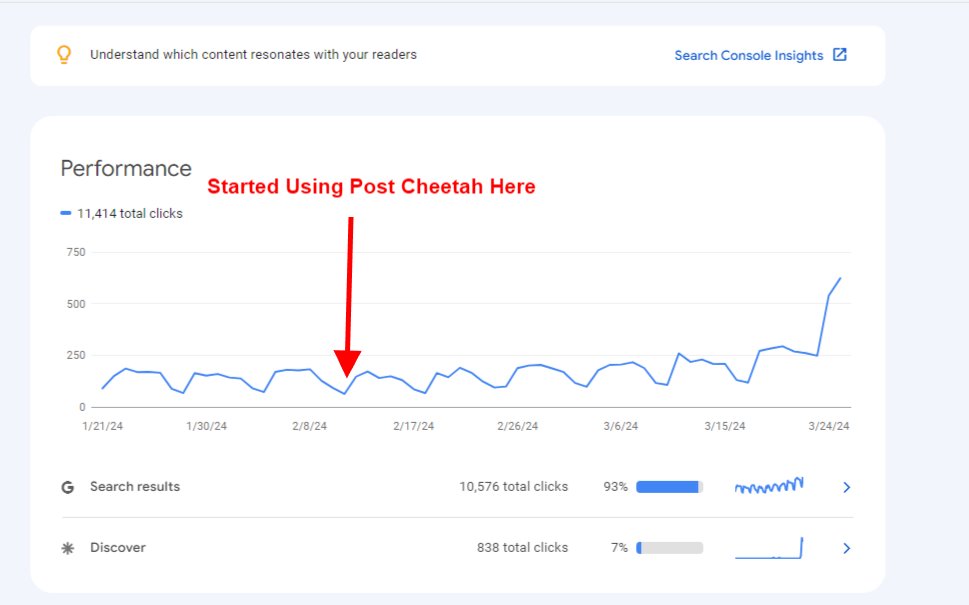Click the 2/17/24 date axis label

click(413, 426)
